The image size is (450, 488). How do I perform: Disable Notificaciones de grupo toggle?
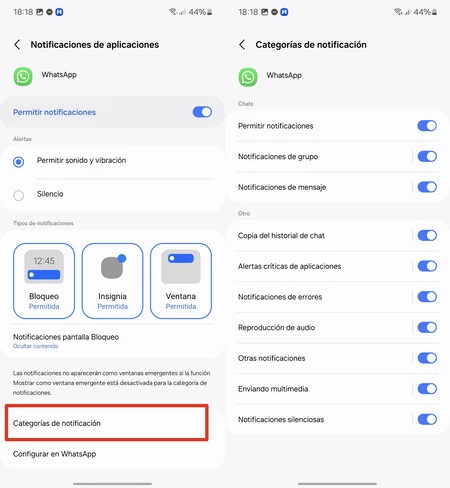pos(427,156)
